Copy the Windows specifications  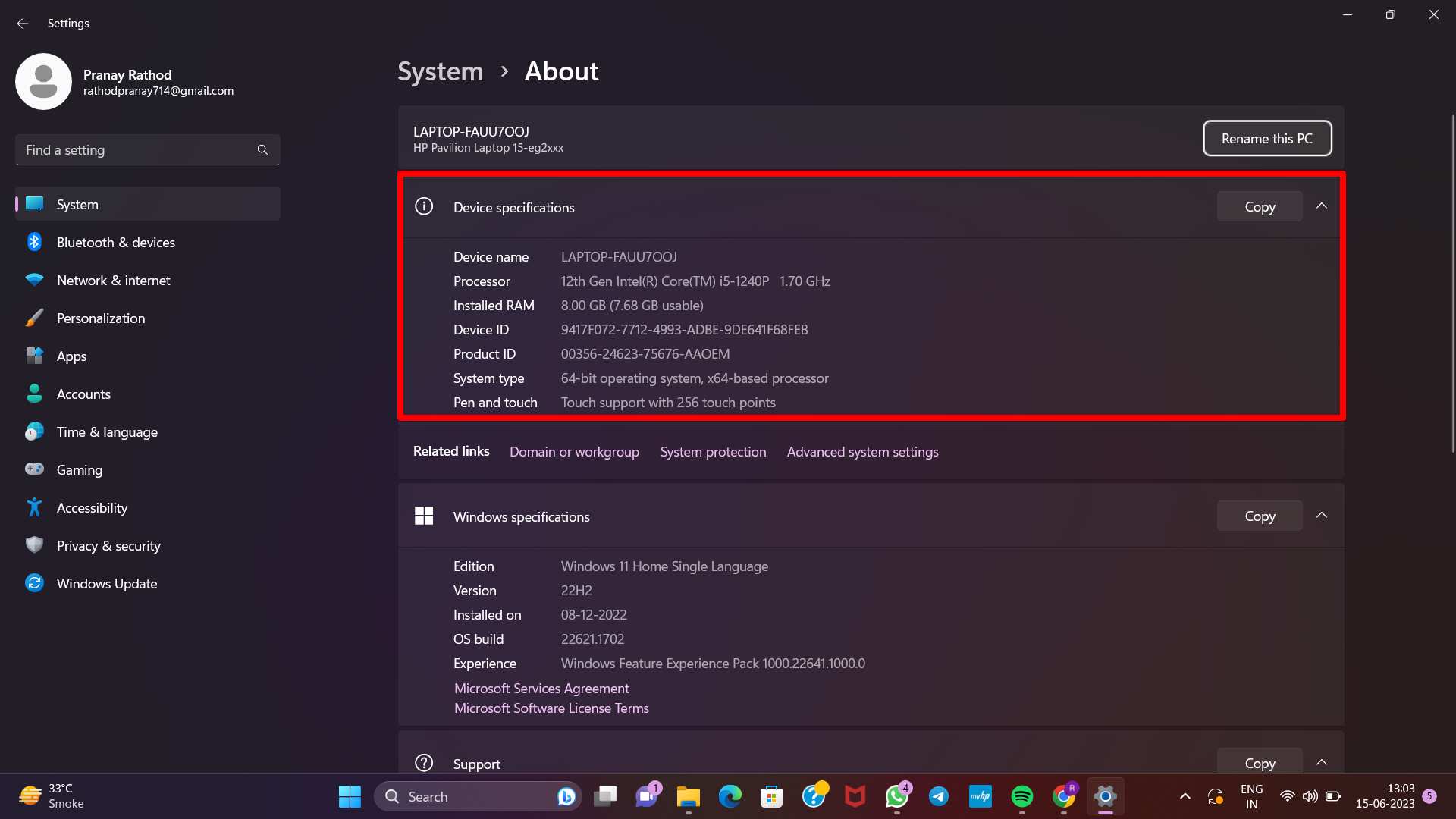coord(1260,516)
